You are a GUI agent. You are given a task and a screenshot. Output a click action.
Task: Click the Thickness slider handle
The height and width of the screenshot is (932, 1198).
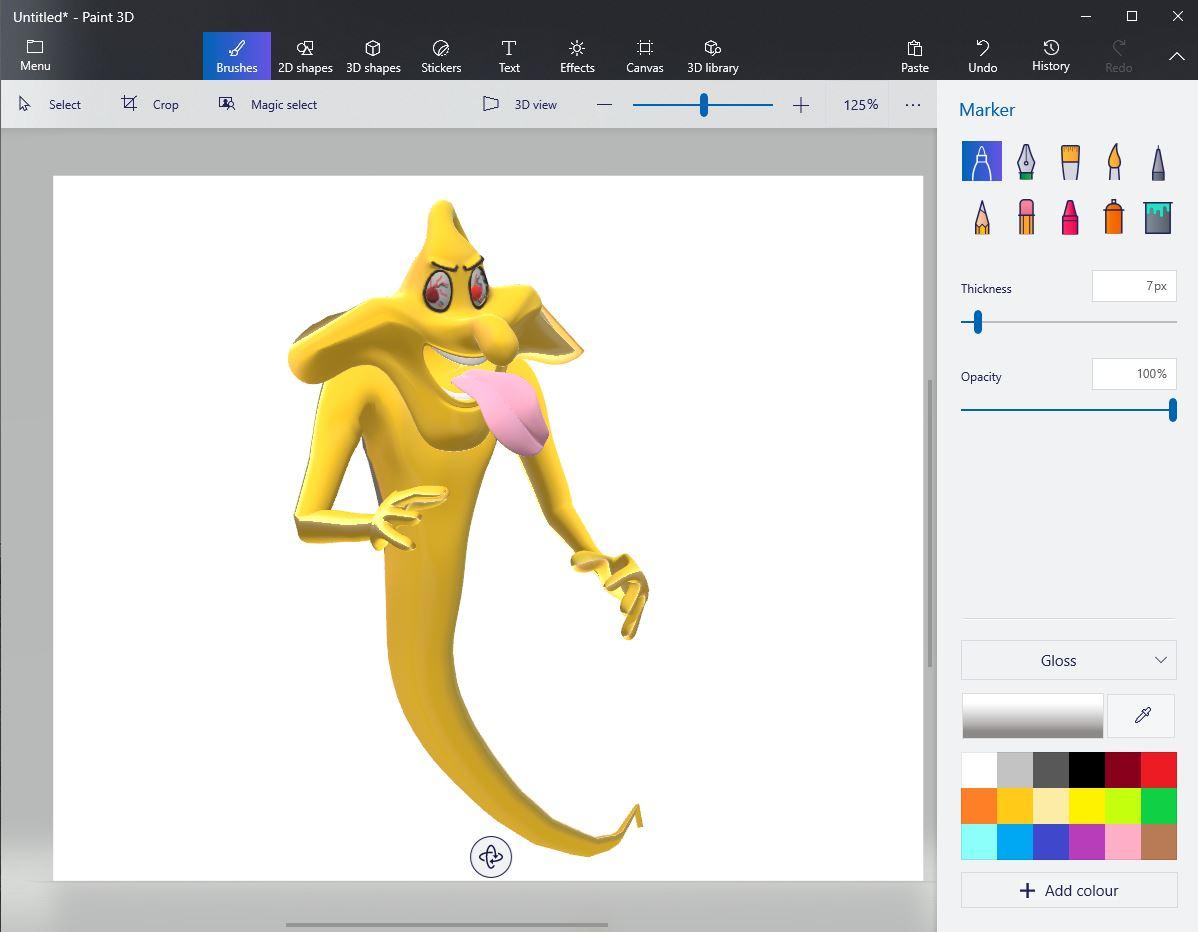pyautogui.click(x=977, y=322)
